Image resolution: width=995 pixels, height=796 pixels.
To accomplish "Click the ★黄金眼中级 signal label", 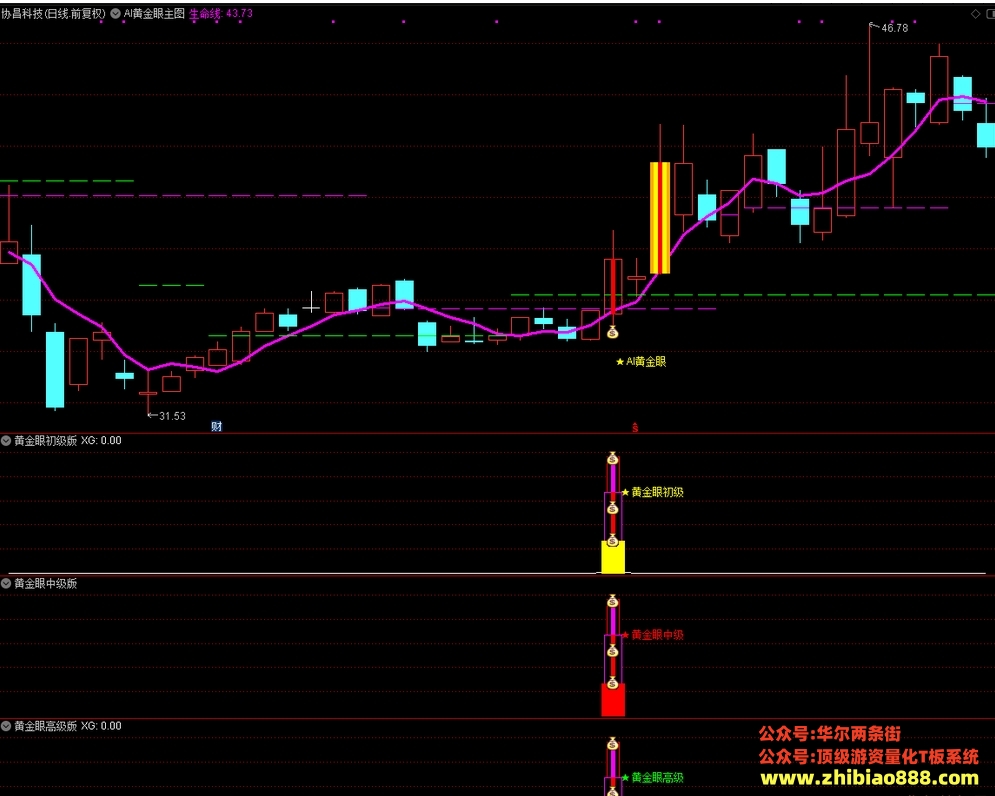I will 652,635.
